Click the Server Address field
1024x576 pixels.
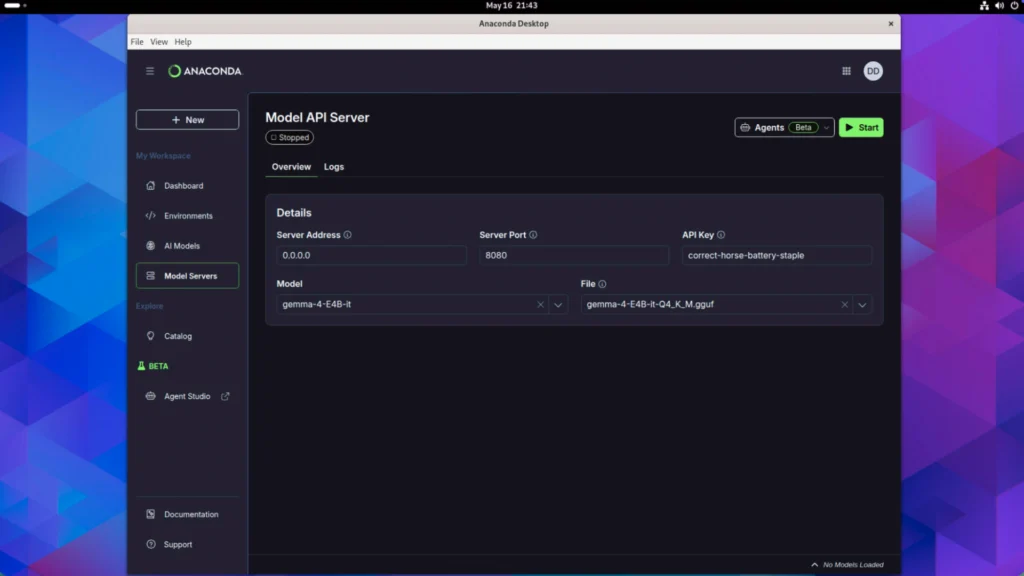click(372, 255)
